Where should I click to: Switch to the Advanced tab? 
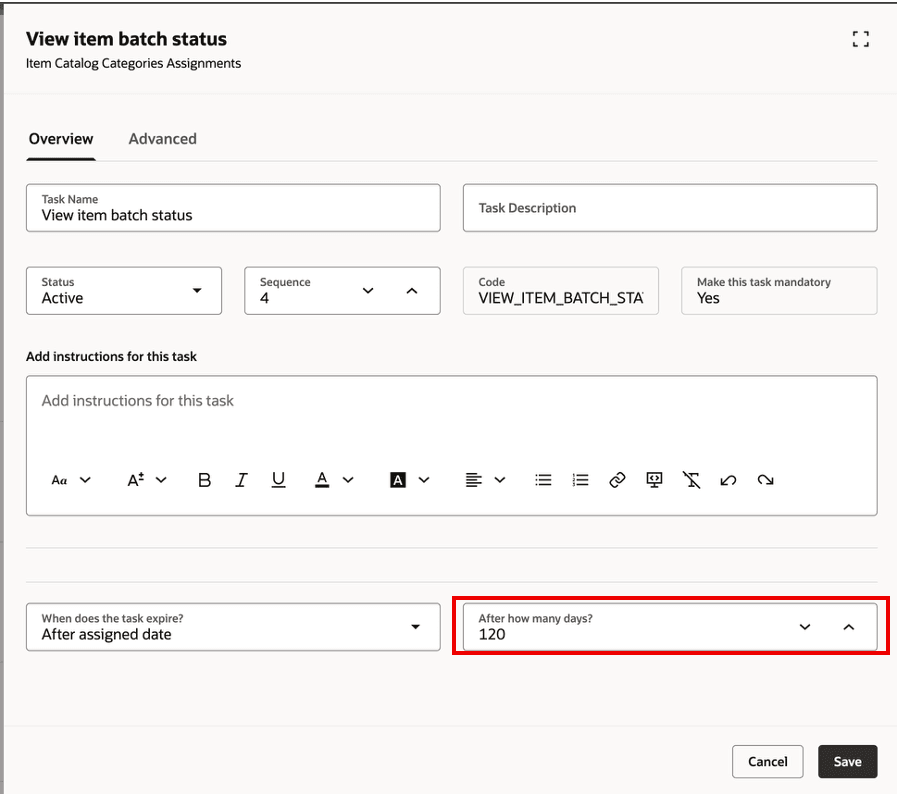pos(162,138)
